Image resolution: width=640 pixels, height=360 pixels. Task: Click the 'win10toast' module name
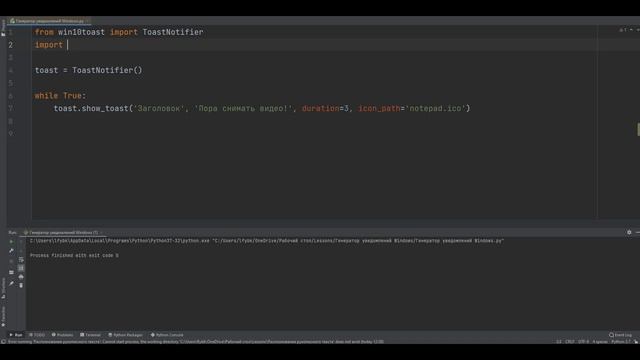pos(81,32)
